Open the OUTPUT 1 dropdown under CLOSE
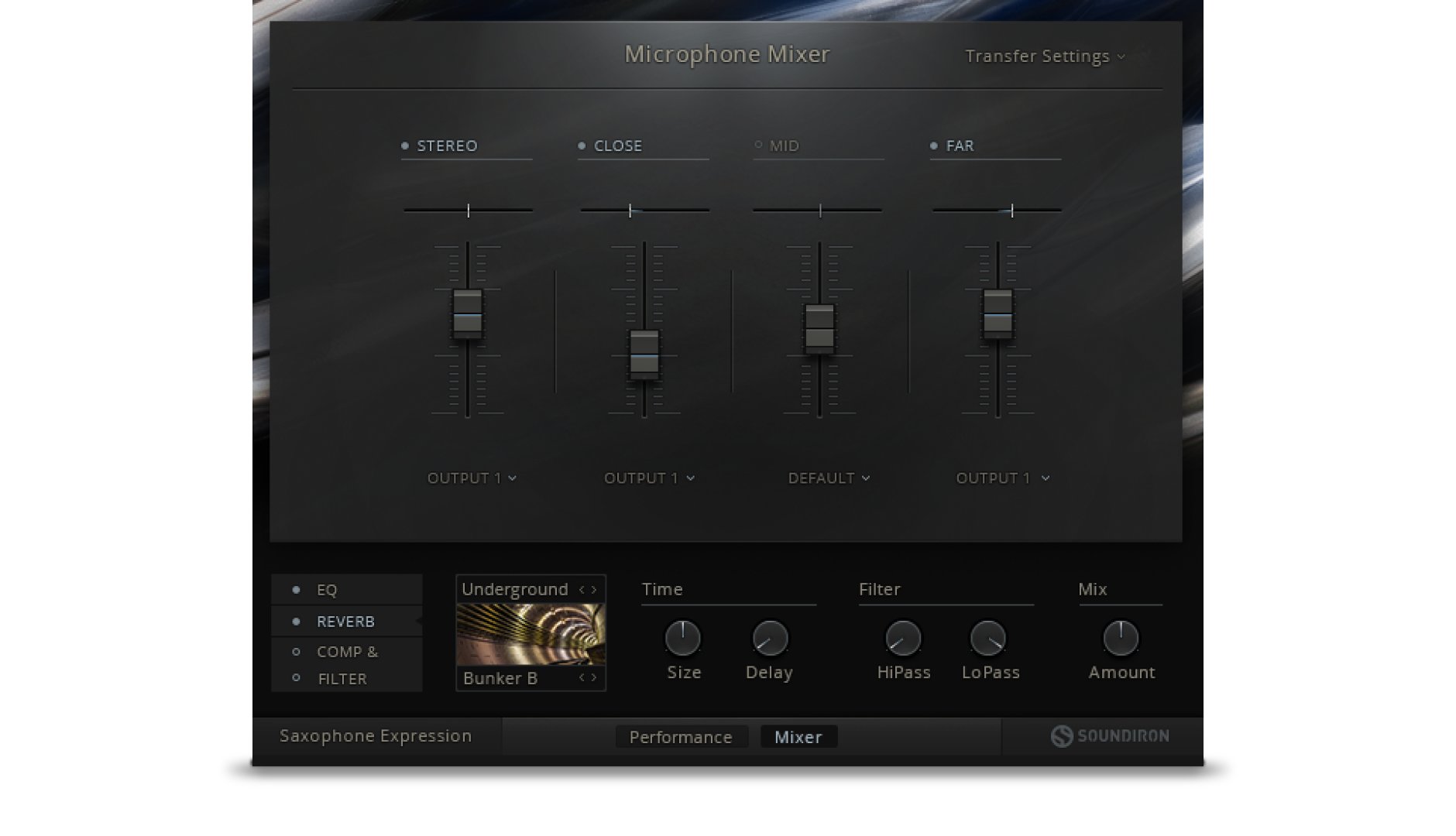Viewport: 1456px width, 836px height. click(649, 478)
